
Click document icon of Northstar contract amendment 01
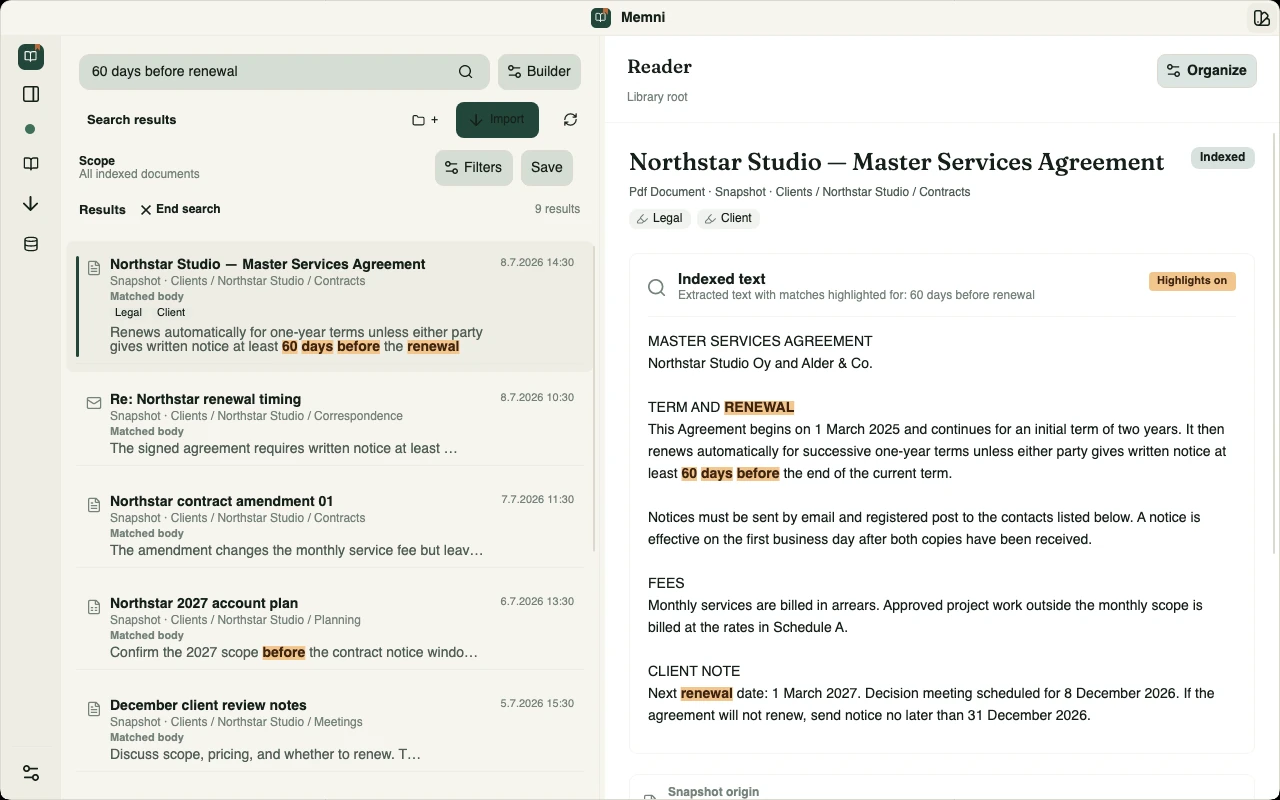point(94,505)
